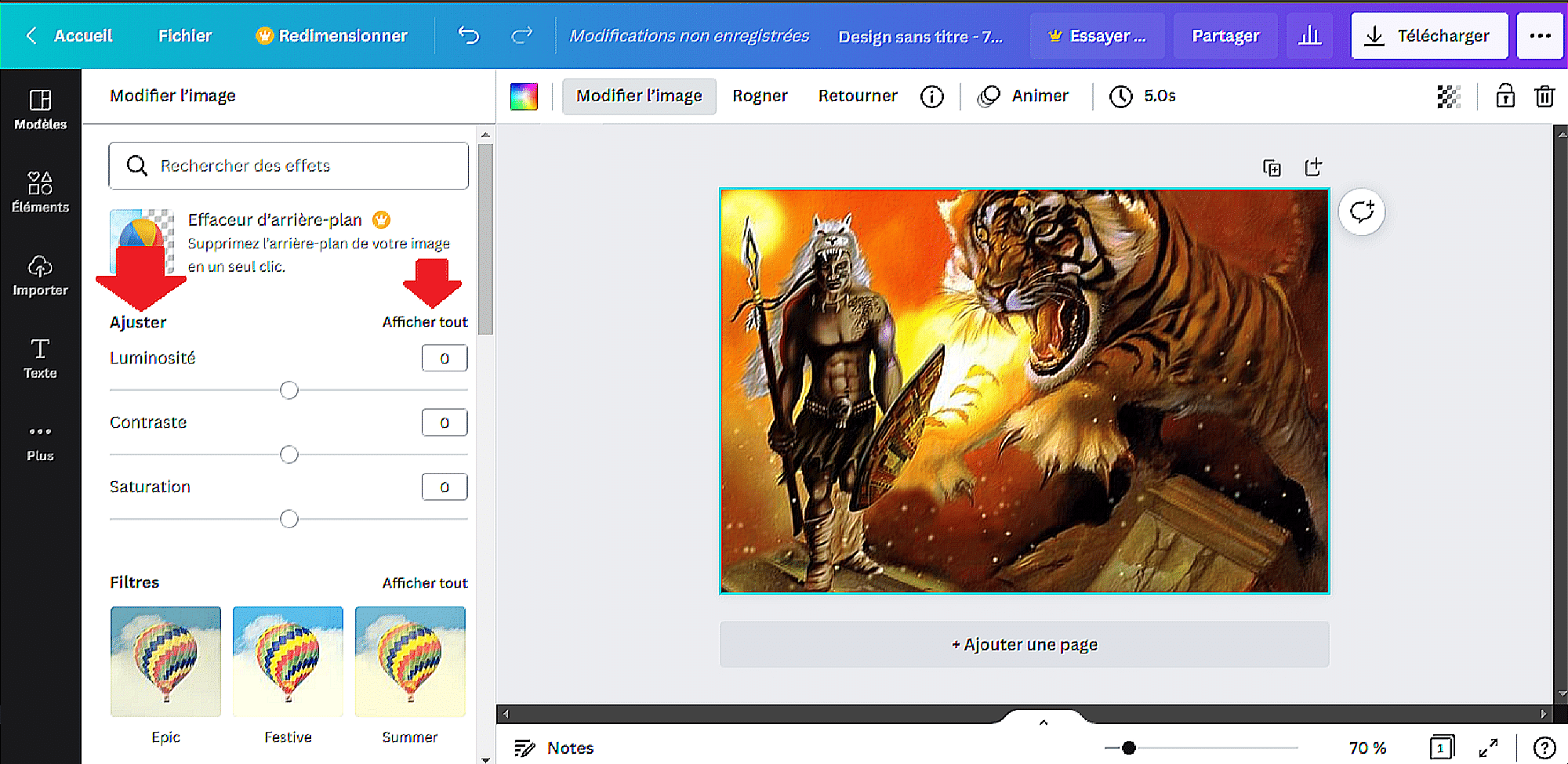Click the Luminosité slider handle
Screen dimensions: 1568x764
pos(289,390)
